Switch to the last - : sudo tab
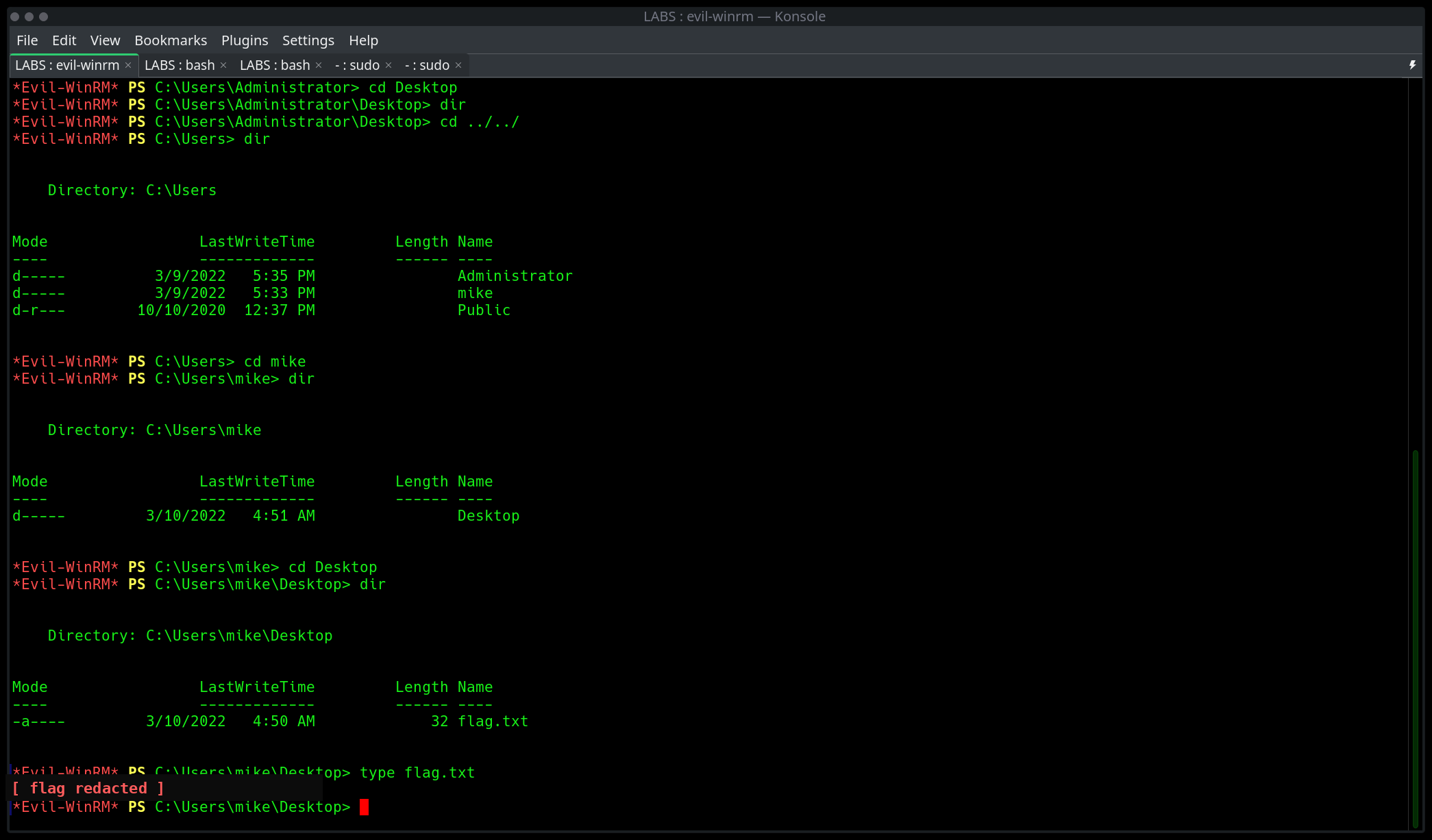This screenshot has width=1432, height=840. pyautogui.click(x=427, y=65)
